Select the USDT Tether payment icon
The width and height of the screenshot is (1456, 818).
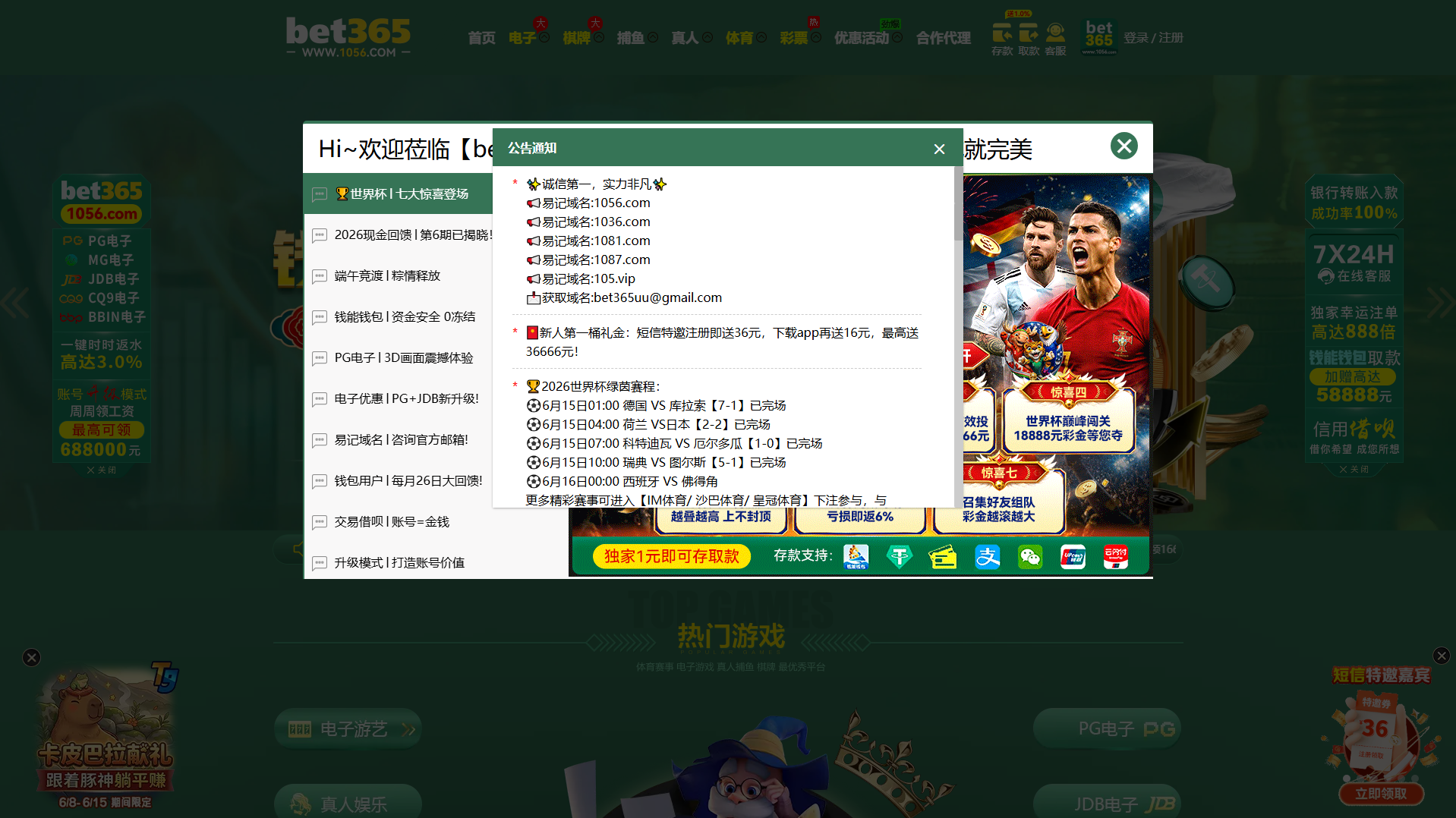pyautogui.click(x=900, y=557)
